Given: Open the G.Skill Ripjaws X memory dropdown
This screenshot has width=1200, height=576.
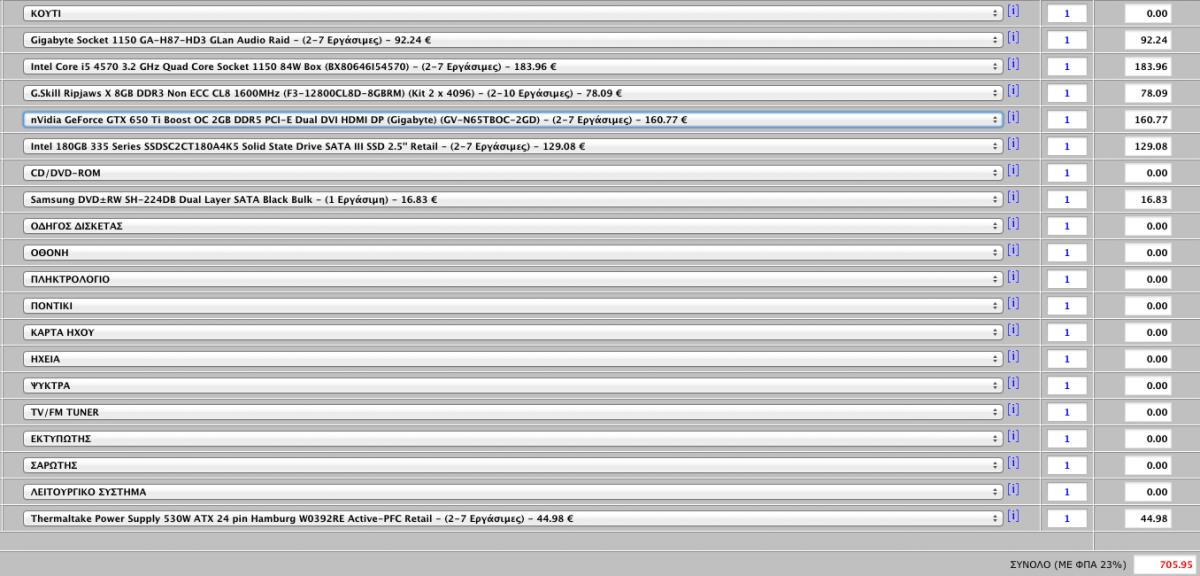Looking at the screenshot, I should point(512,93).
